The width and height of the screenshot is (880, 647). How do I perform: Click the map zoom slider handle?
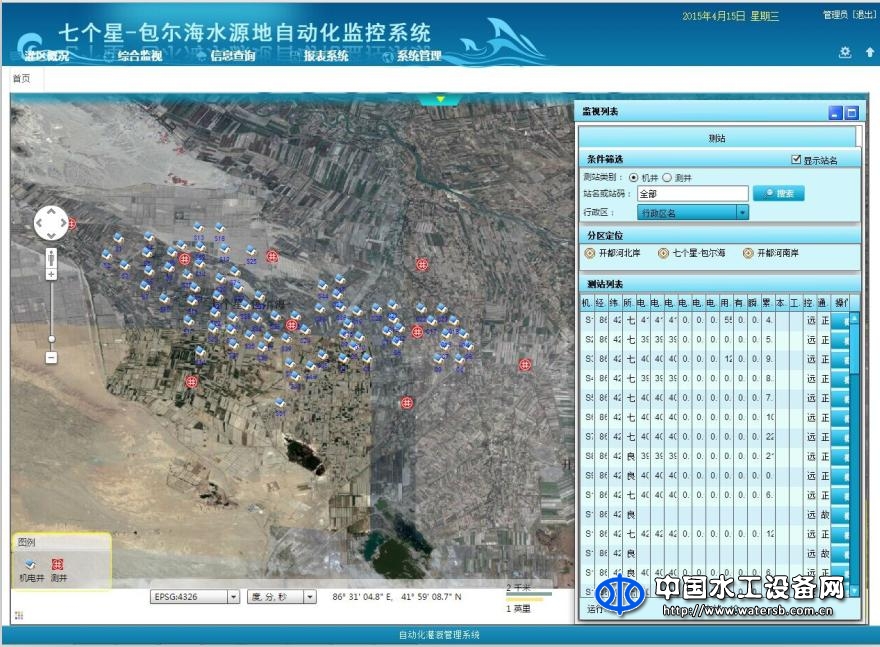pyautogui.click(x=51, y=339)
